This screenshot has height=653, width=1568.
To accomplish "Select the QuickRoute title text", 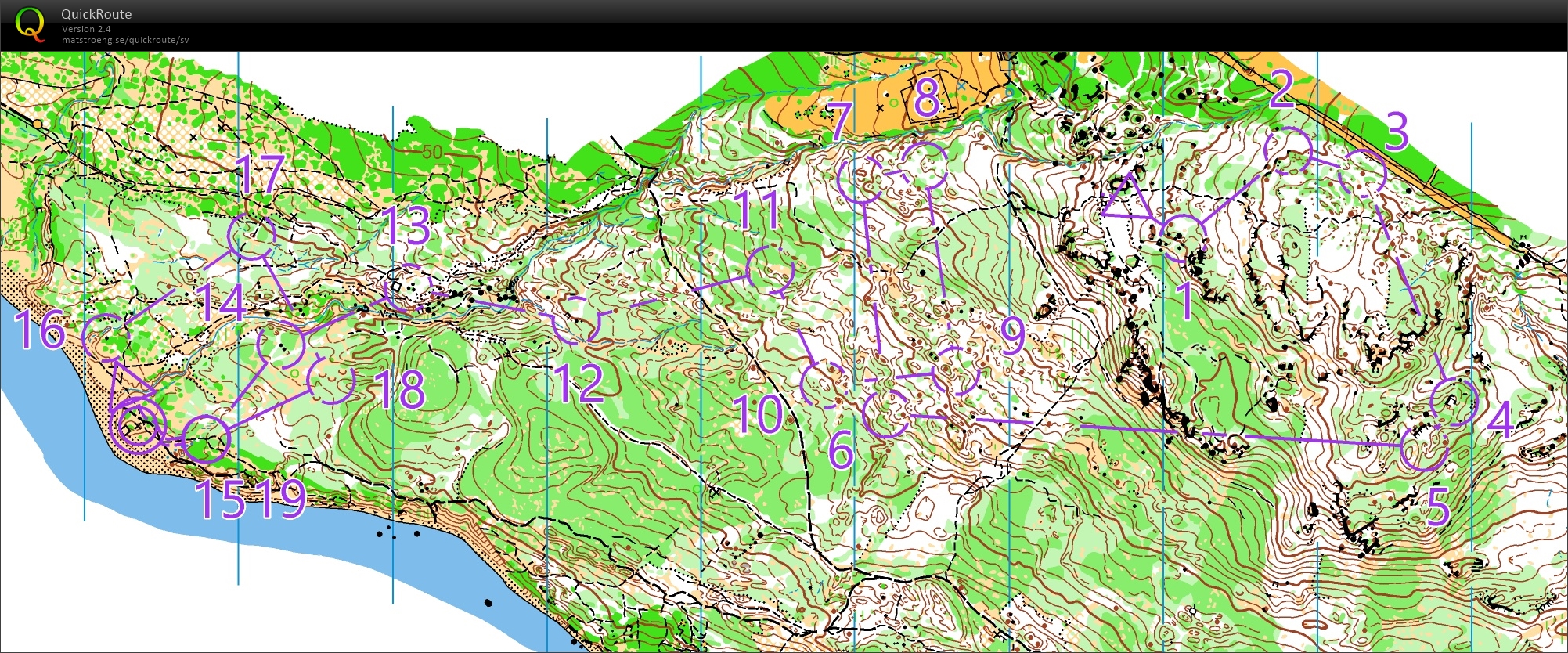I will pos(96,13).
